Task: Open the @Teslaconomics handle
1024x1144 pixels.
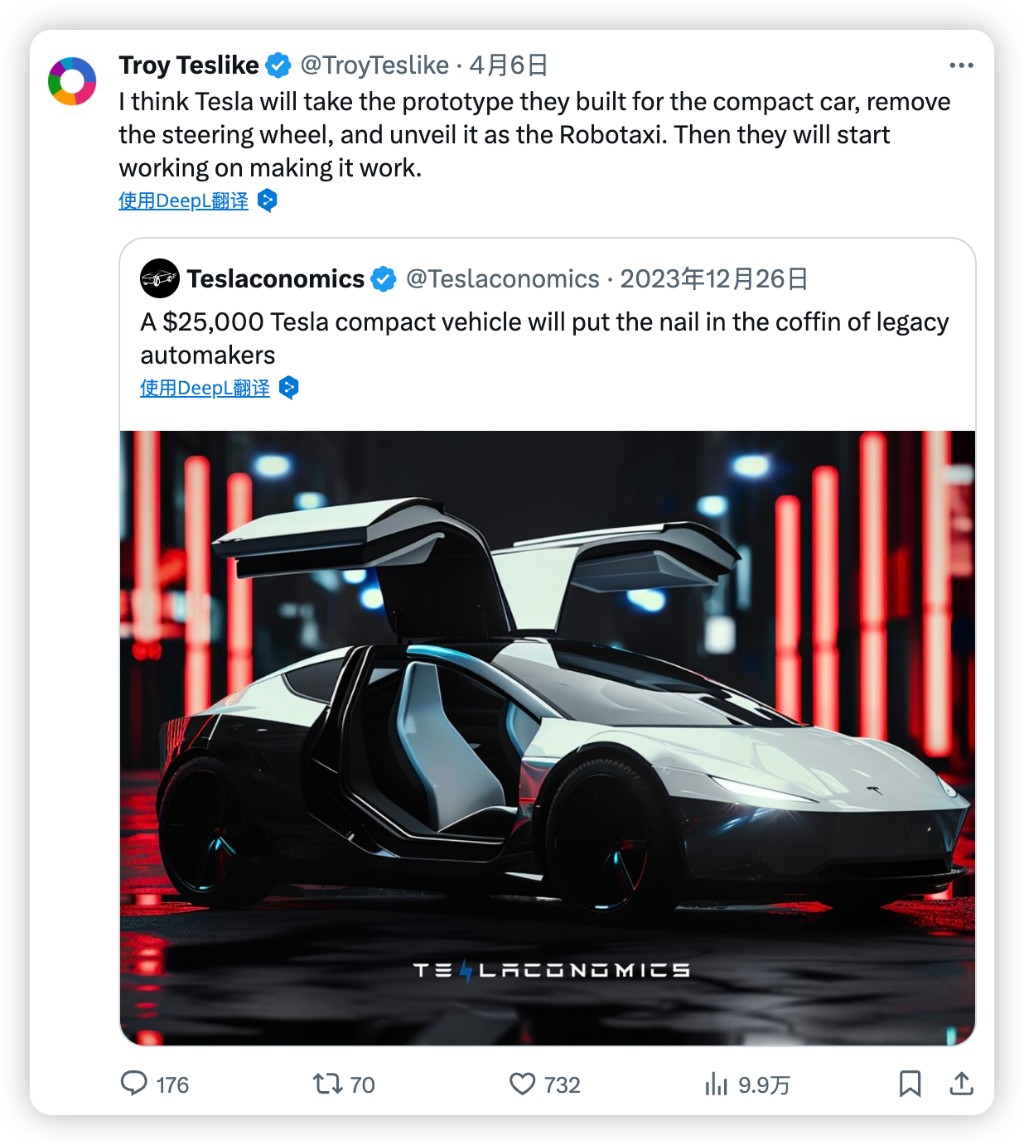Action: (502, 279)
